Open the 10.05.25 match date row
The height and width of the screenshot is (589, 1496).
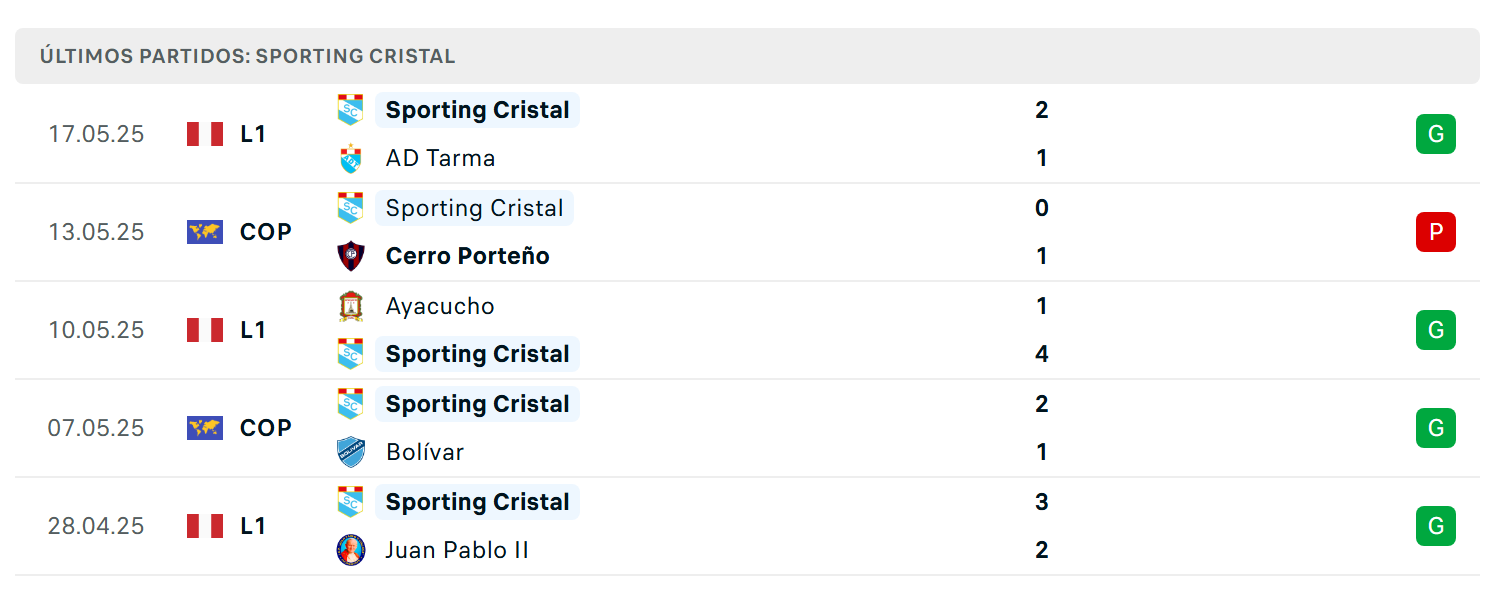tap(747, 330)
